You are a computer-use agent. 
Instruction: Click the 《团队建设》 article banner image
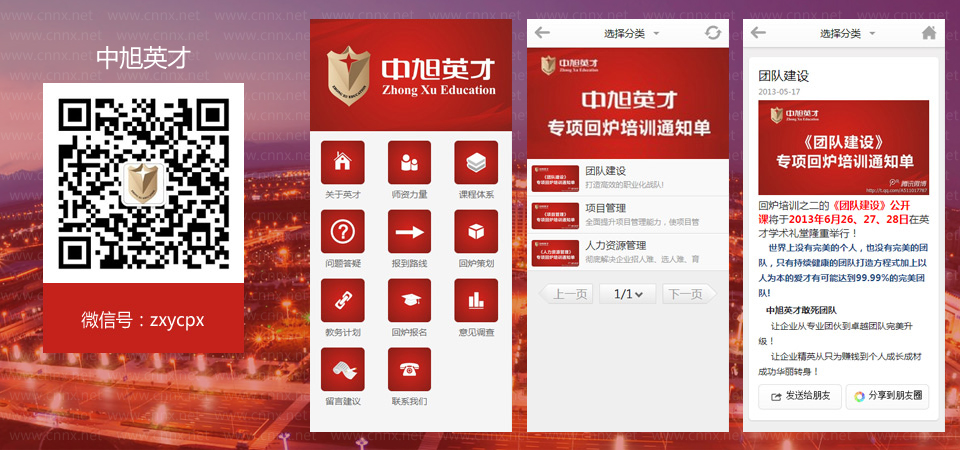(843, 148)
